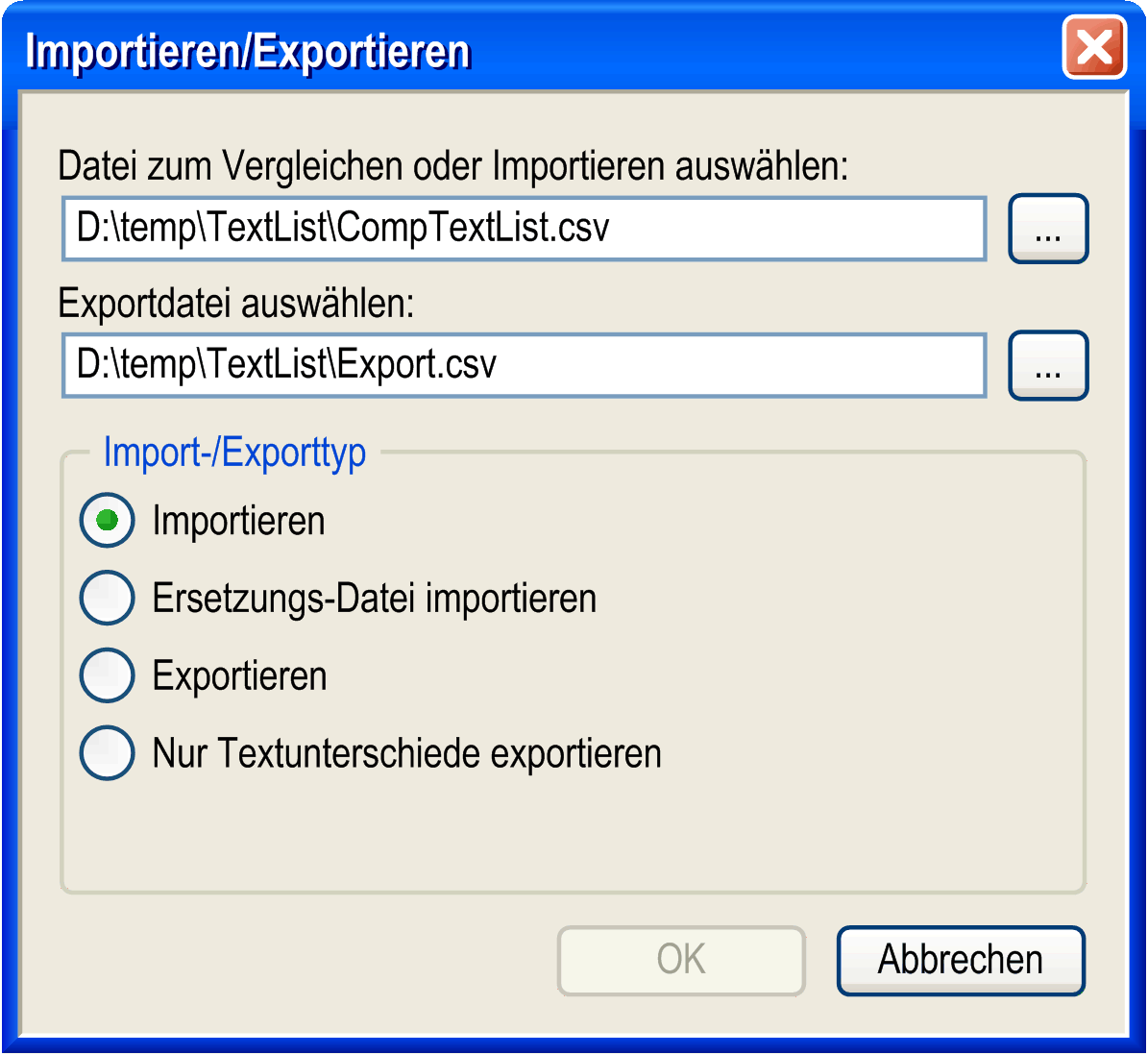This screenshot has height=1054, width=1148.
Task: Enable the Exportieren radio button
Action: pyautogui.click(x=107, y=675)
